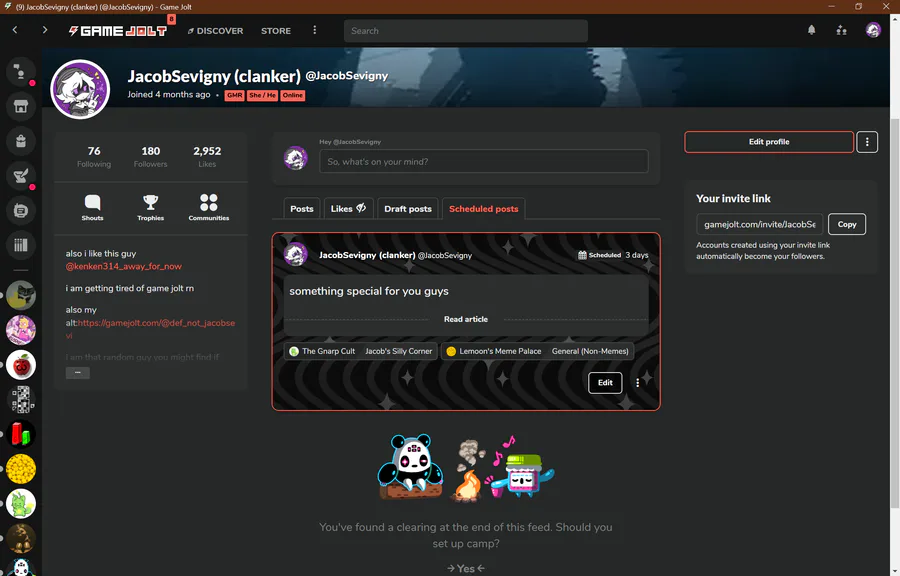View the 2,952 Likes count

tap(207, 157)
